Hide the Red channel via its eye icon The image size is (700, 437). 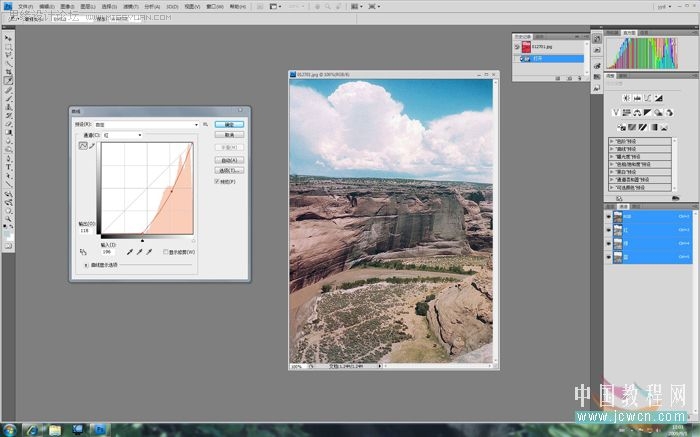point(608,230)
